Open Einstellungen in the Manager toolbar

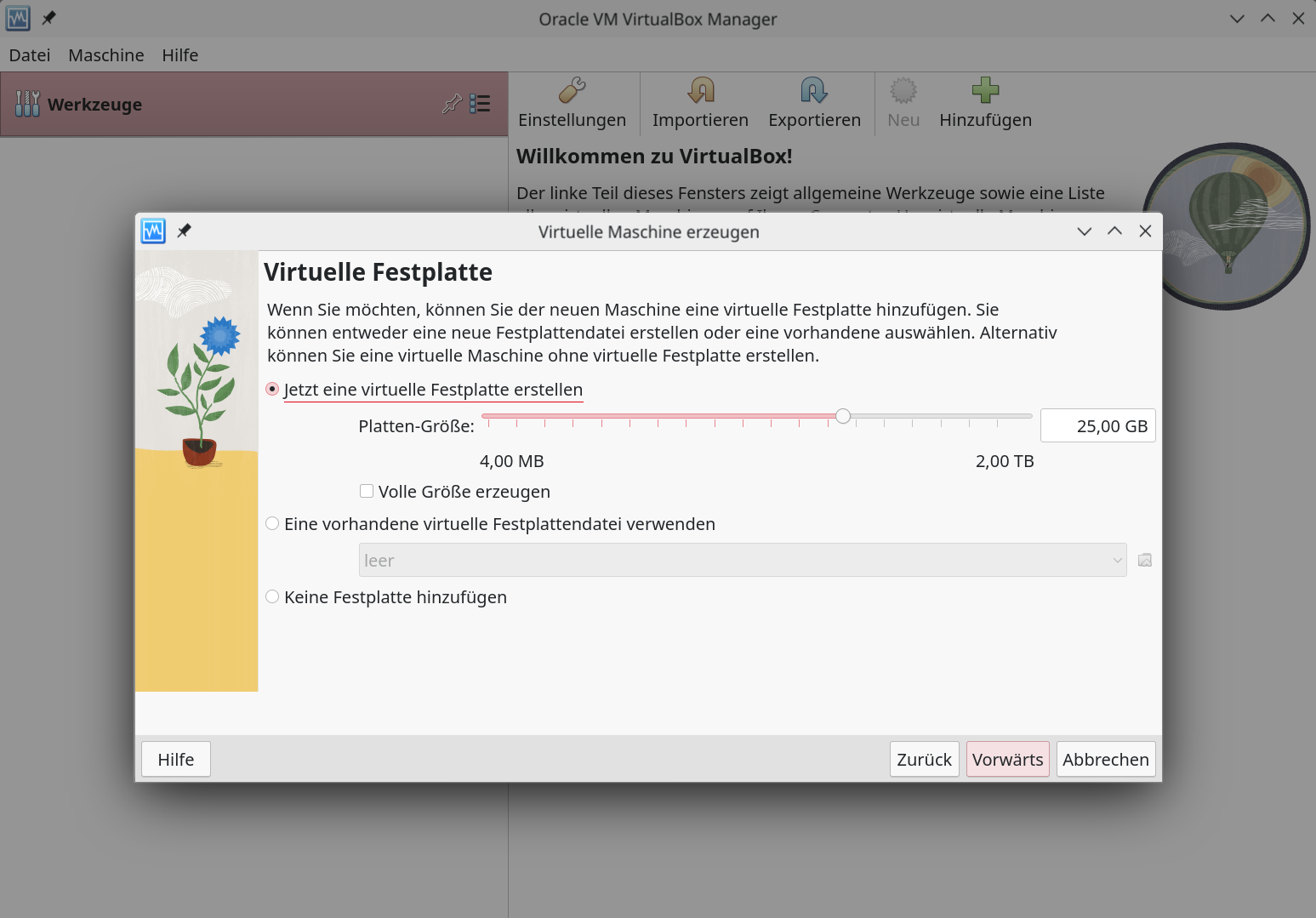point(572,104)
